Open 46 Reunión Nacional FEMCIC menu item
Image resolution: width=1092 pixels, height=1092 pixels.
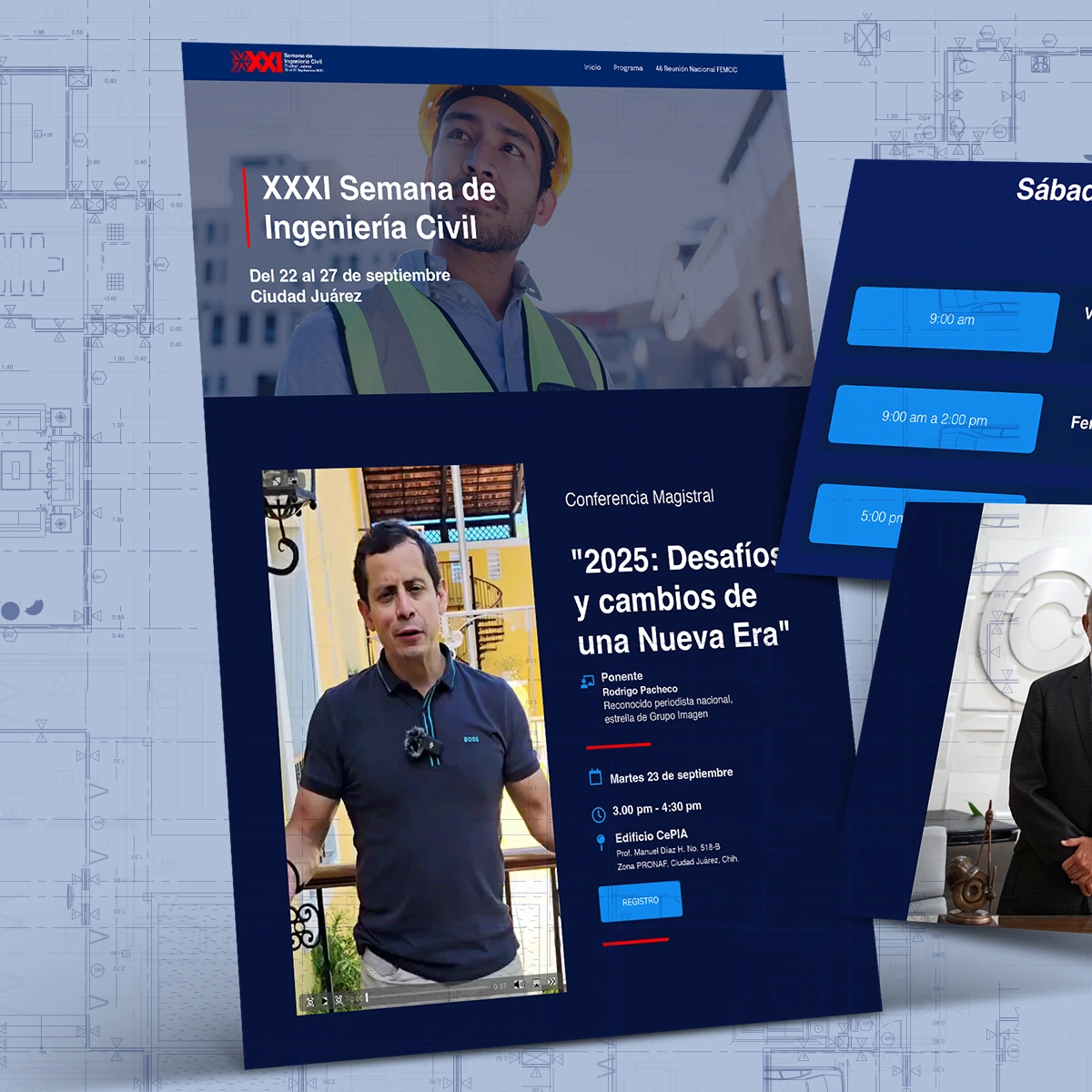pos(696,69)
